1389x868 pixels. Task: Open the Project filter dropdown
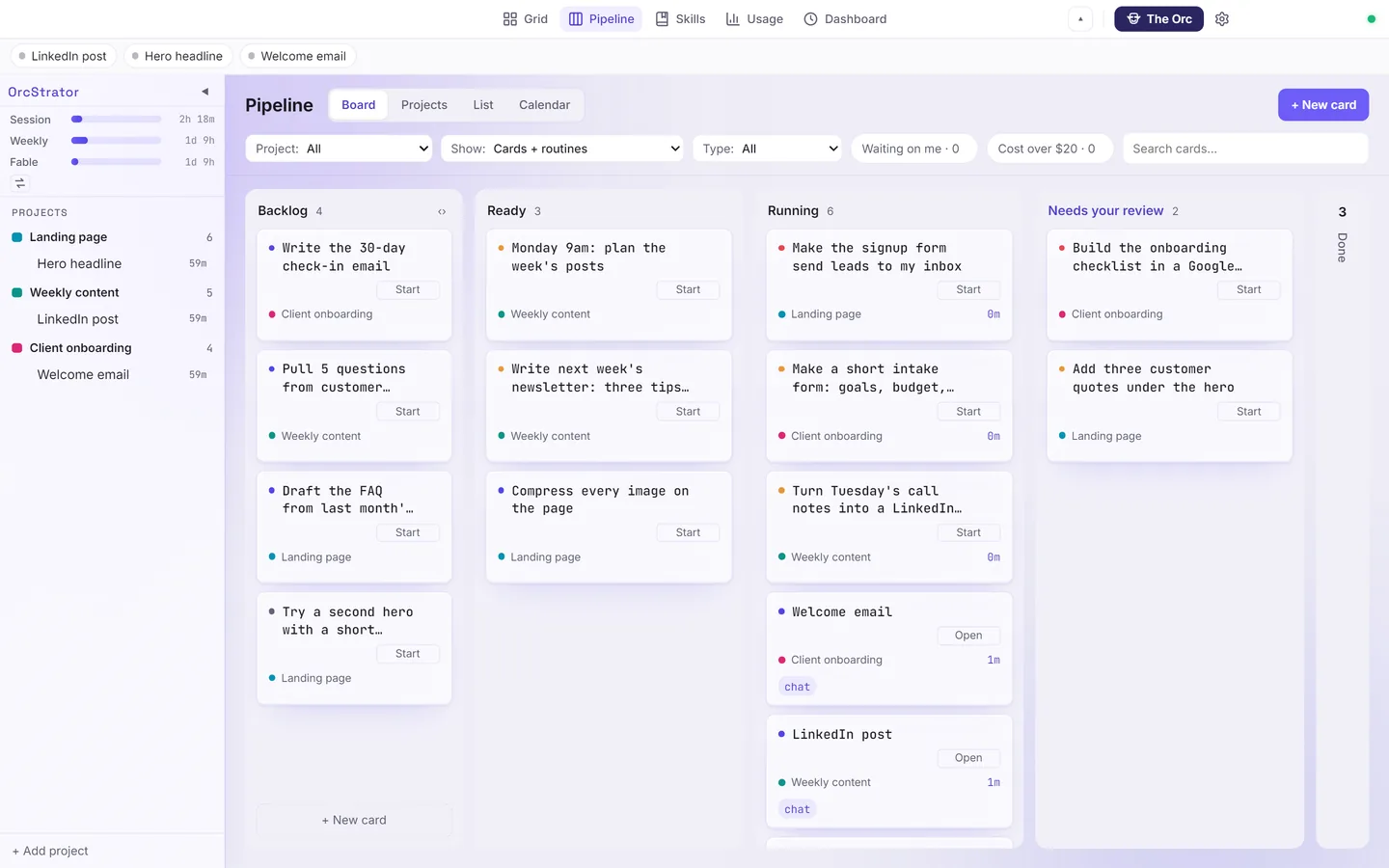[x=339, y=149]
